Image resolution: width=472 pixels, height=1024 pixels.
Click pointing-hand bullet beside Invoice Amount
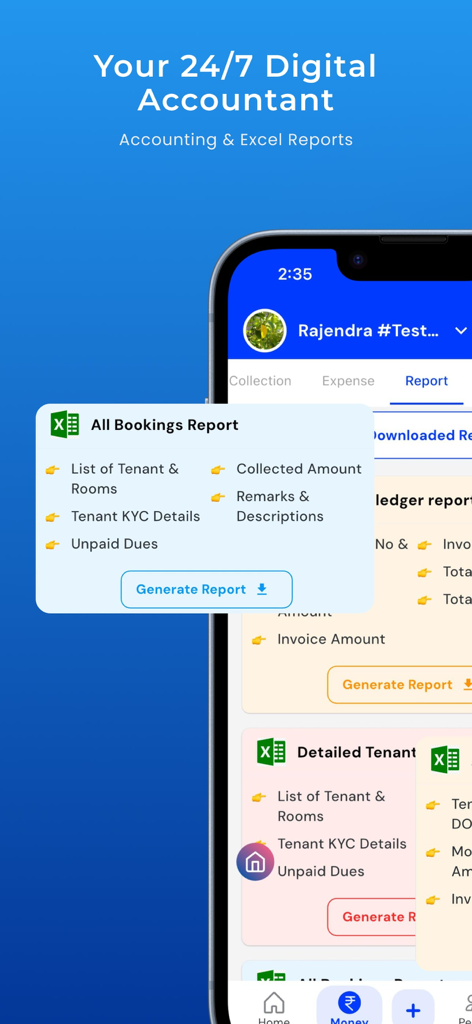coord(259,640)
